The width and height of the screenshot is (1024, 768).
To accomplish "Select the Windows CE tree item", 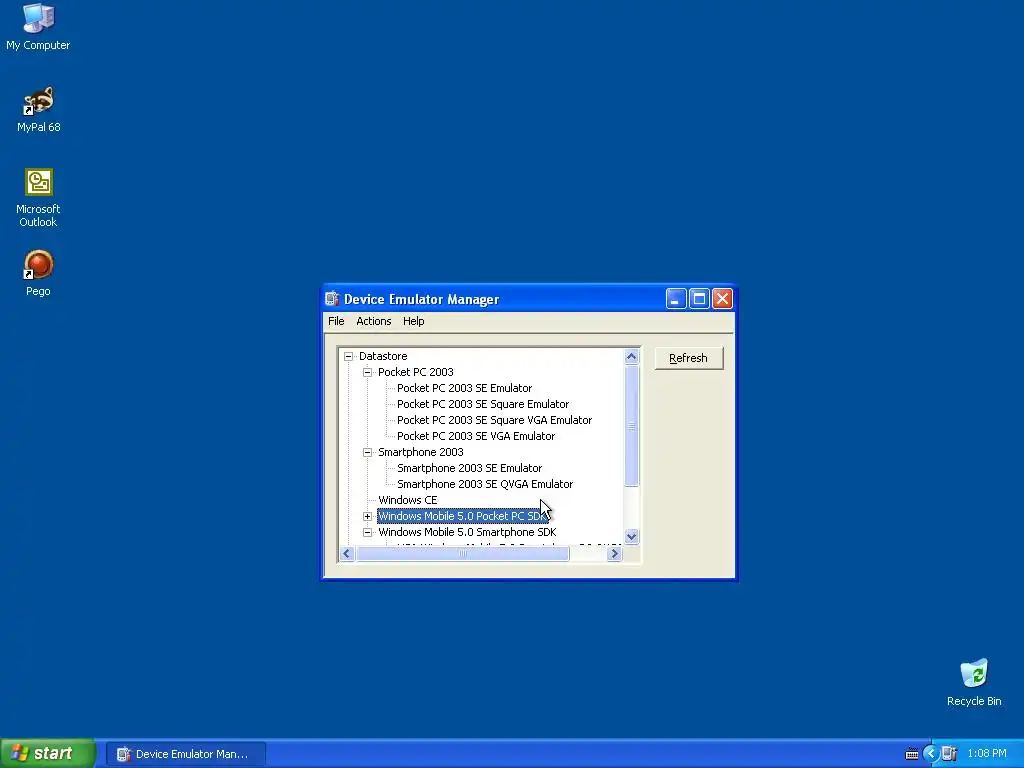I will 408,500.
